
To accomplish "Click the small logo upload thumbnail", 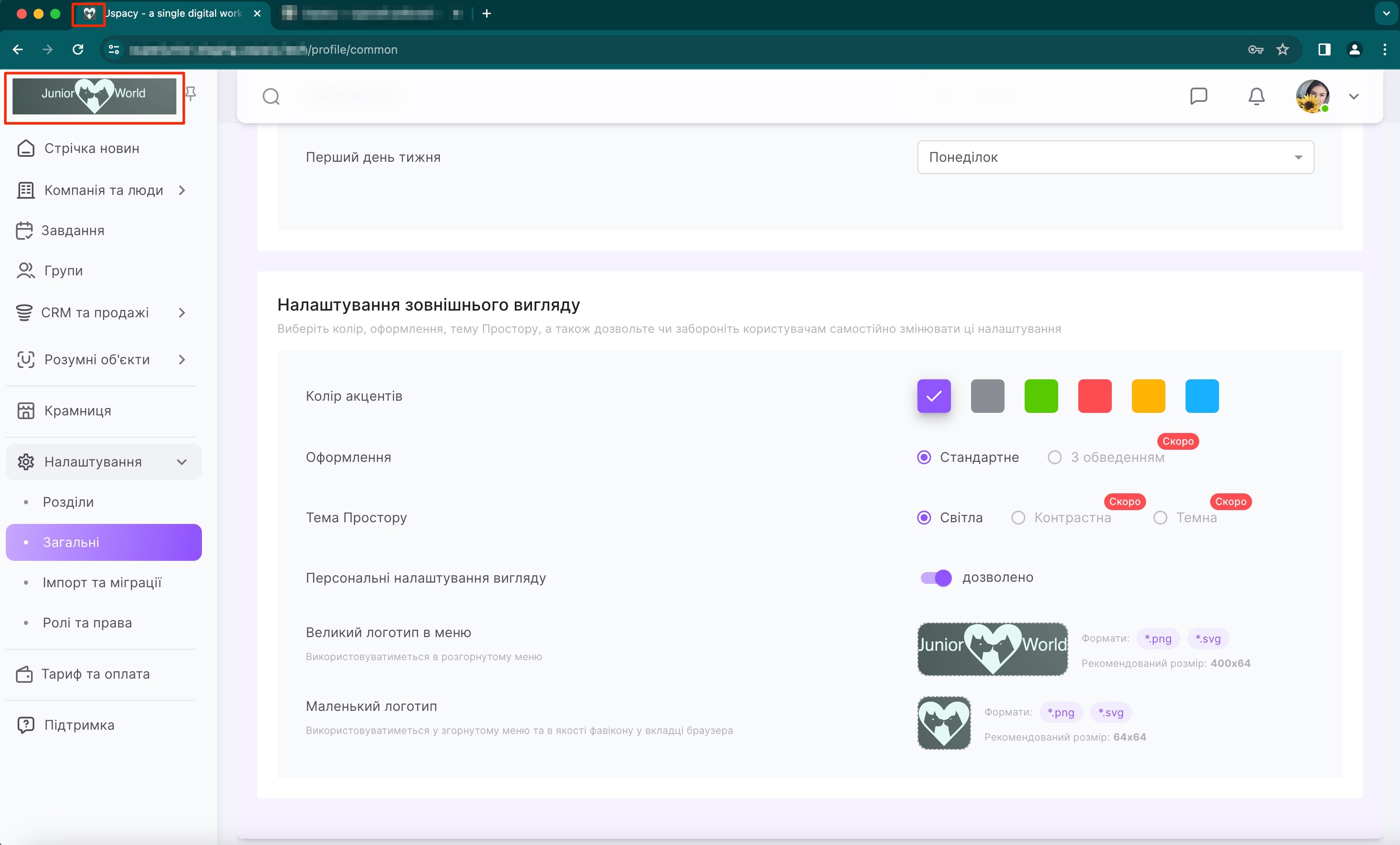I will 944,723.
